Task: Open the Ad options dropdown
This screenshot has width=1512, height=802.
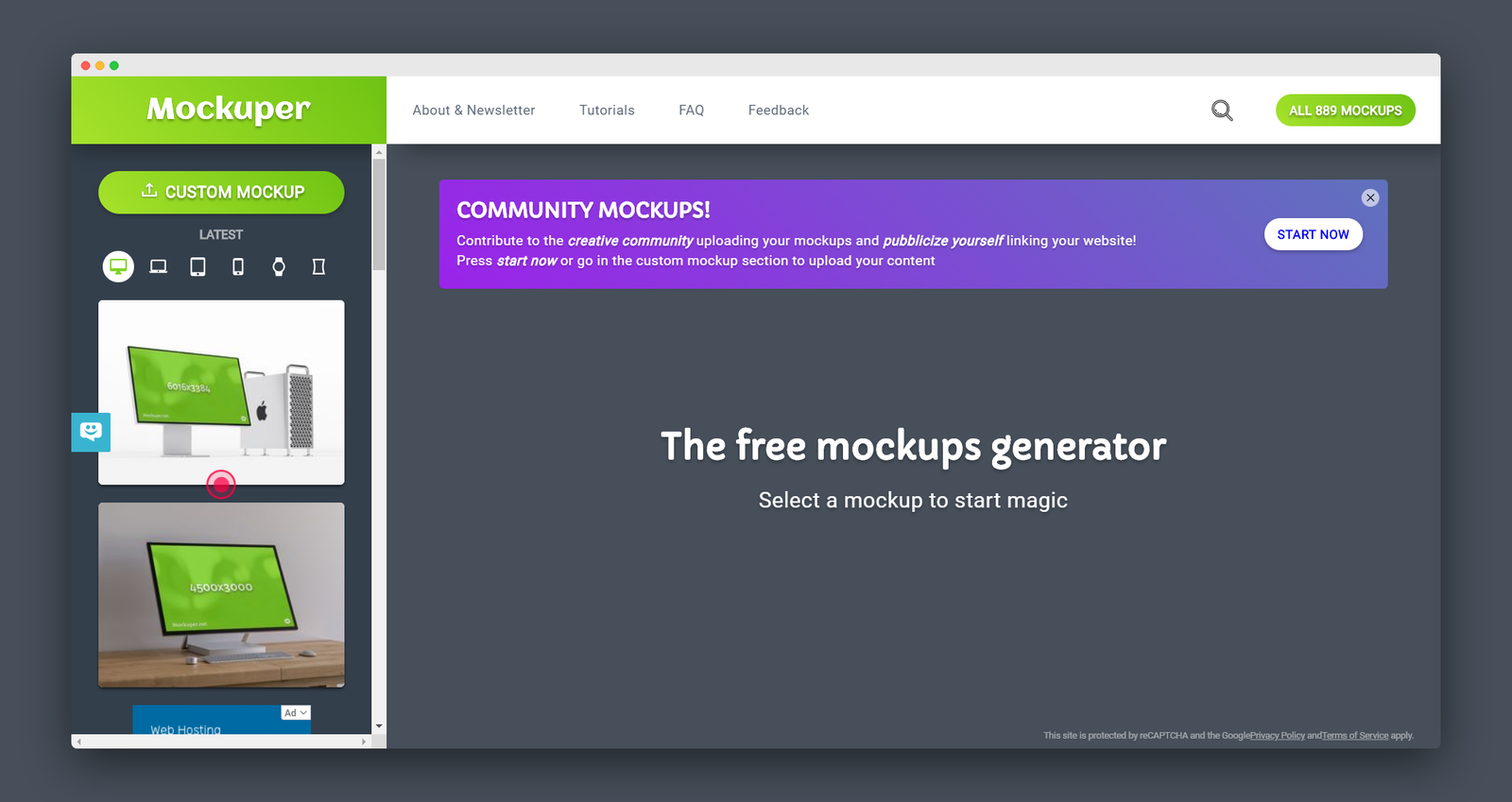Action: [296, 713]
